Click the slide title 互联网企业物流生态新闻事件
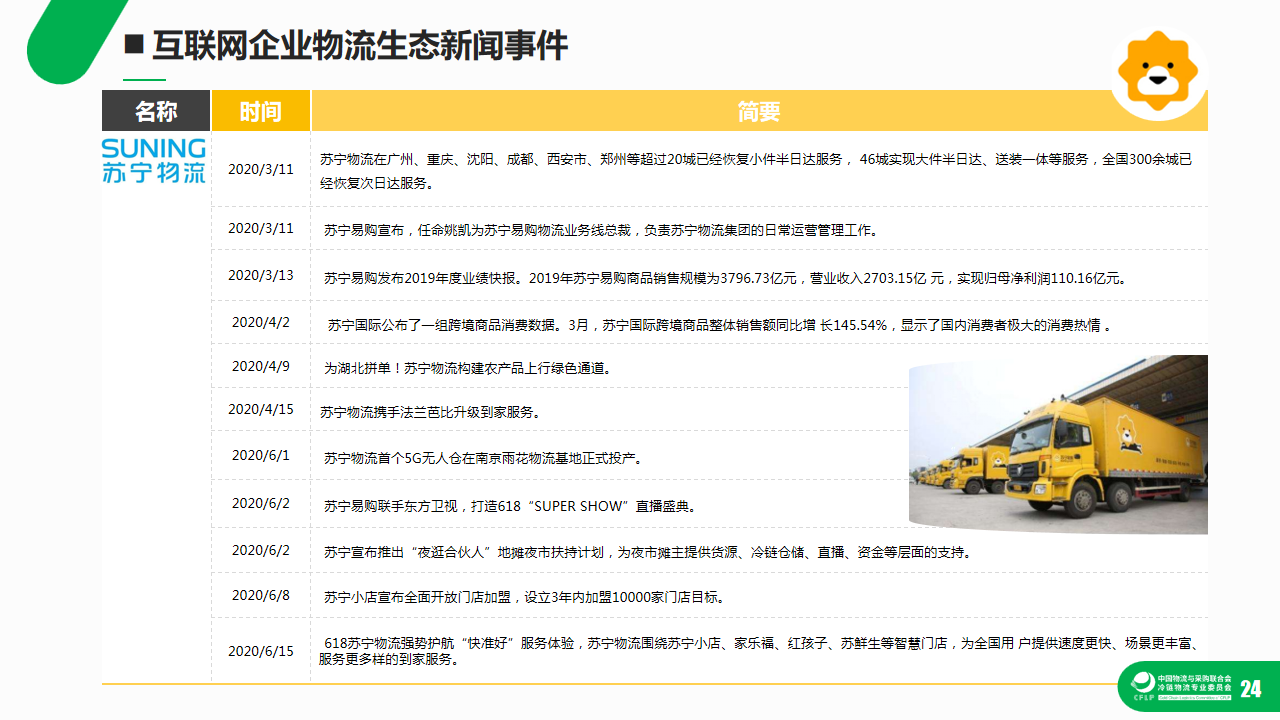 coord(359,45)
